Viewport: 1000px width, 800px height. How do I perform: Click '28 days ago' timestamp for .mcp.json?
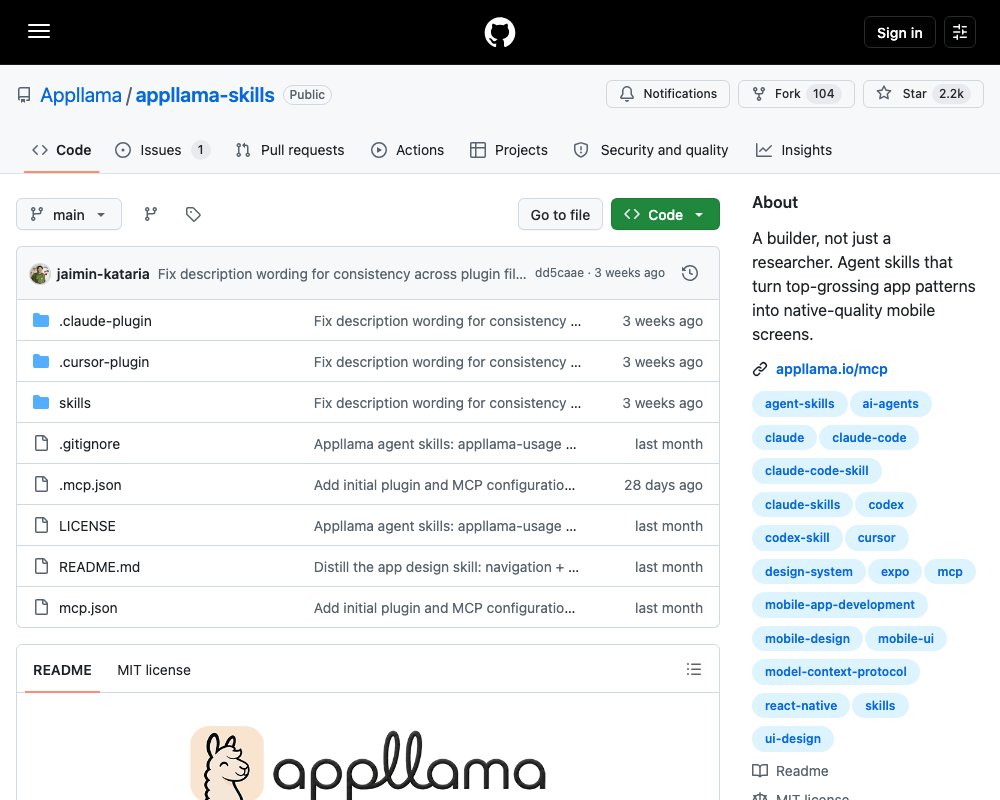pyautogui.click(x=663, y=485)
